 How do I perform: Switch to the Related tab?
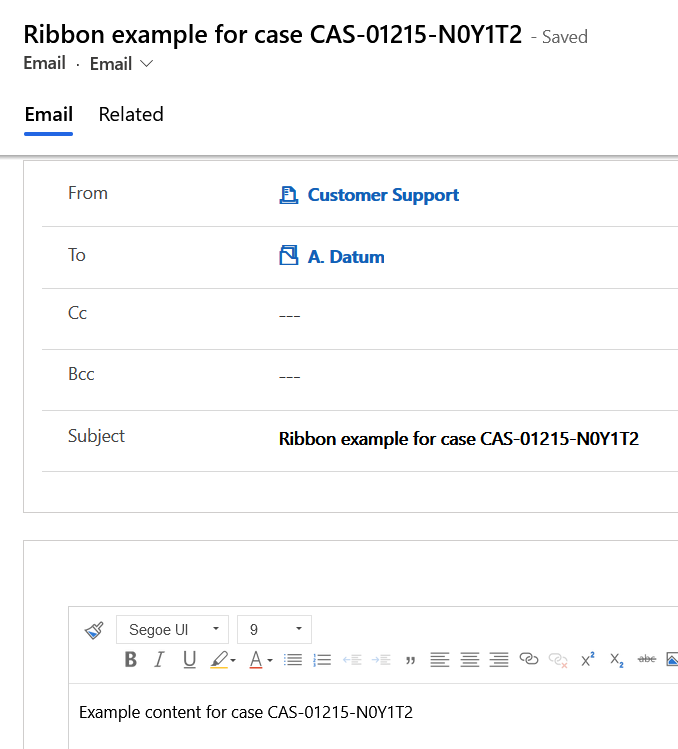point(131,115)
